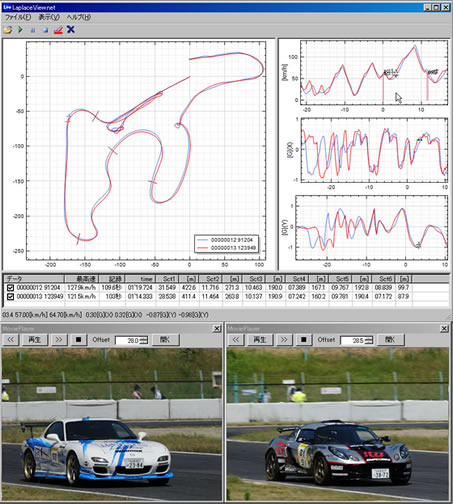Minimize the LaplaceView.net window

point(428,7)
